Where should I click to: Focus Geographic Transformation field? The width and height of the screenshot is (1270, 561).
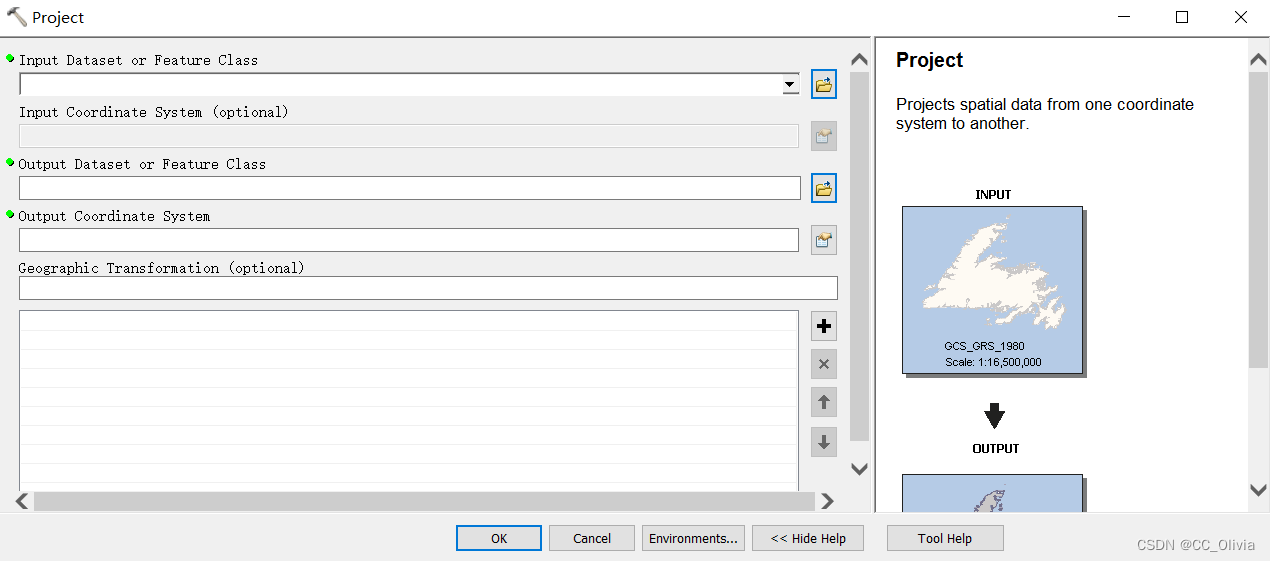click(x=428, y=288)
